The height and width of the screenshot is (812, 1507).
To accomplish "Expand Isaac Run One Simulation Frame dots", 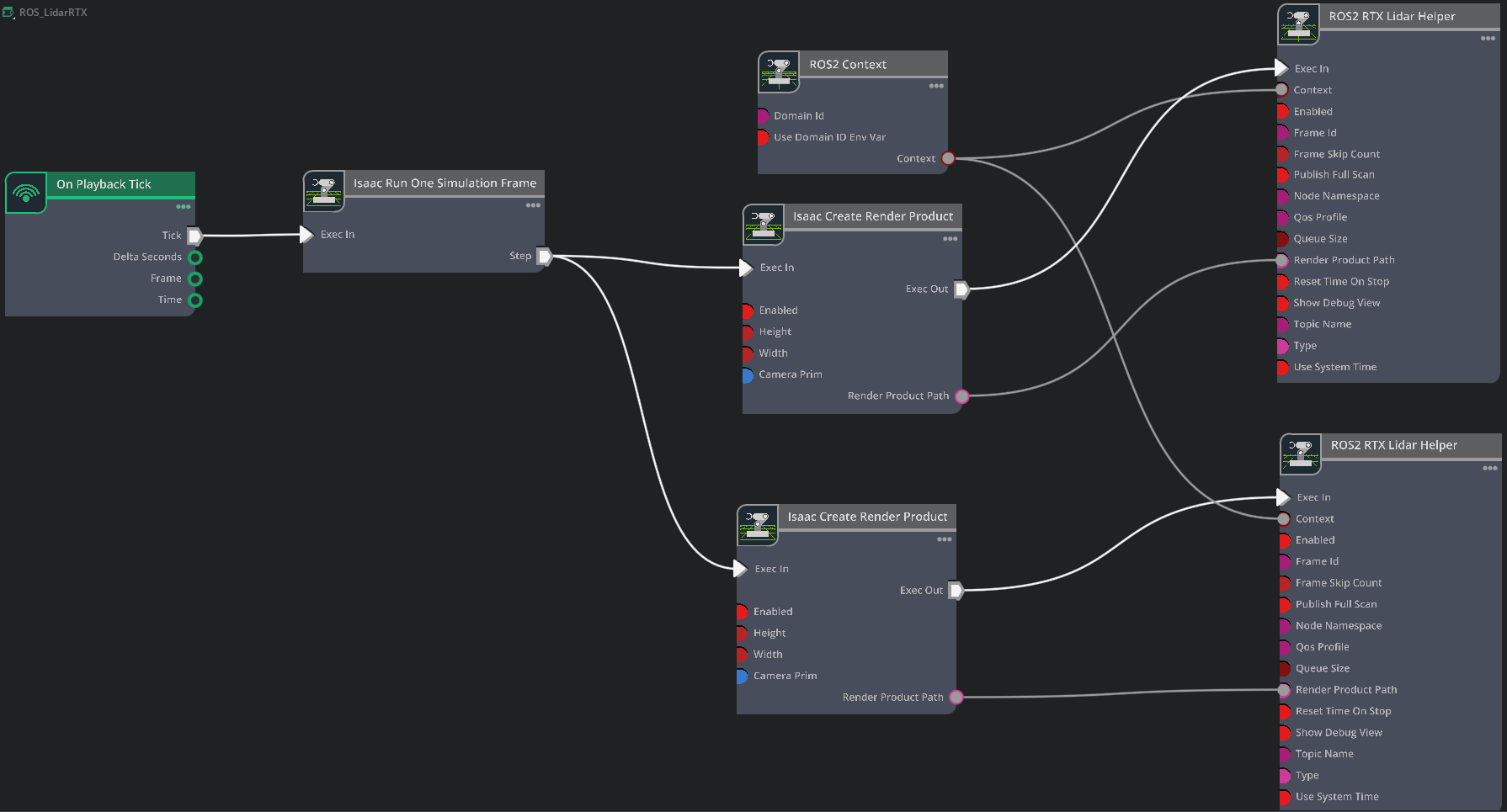I will coord(533,205).
